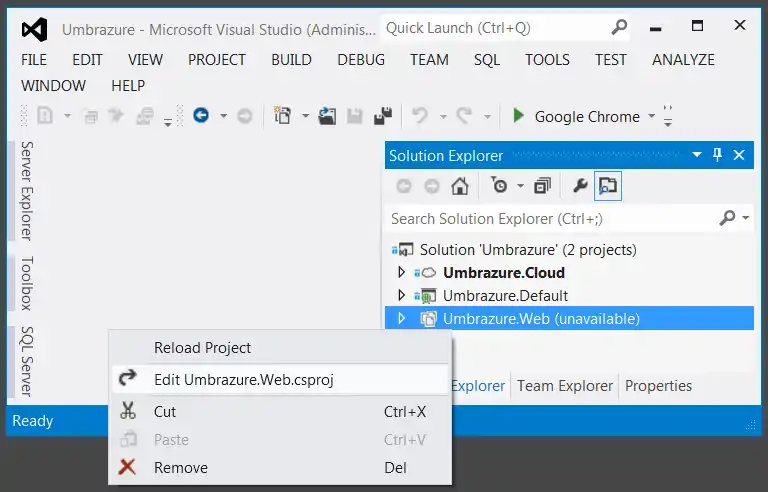Click the New Project toolbar icon
The image size is (768, 492).
(x=45, y=116)
